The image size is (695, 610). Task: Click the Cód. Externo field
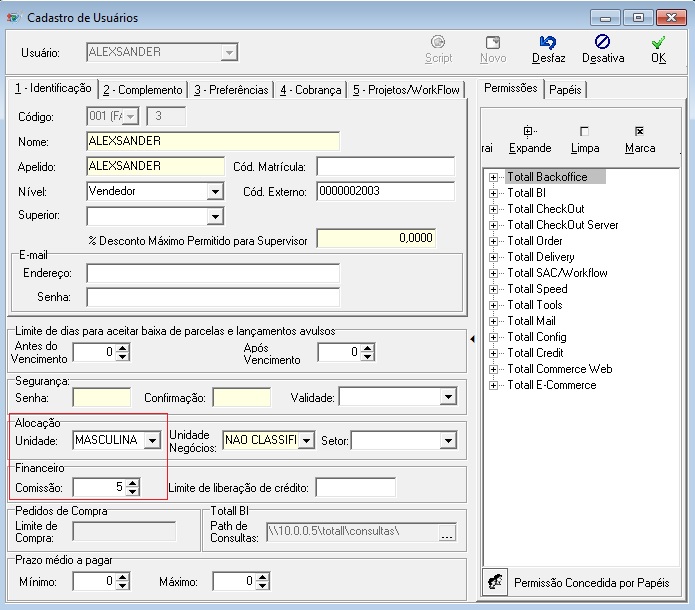coord(386,192)
